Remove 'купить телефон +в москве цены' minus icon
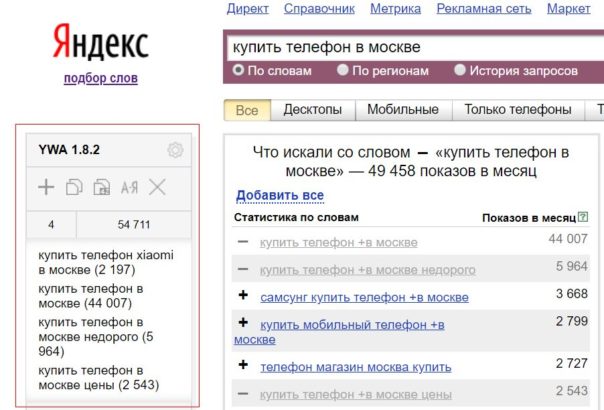The width and height of the screenshot is (604, 410). 243,393
